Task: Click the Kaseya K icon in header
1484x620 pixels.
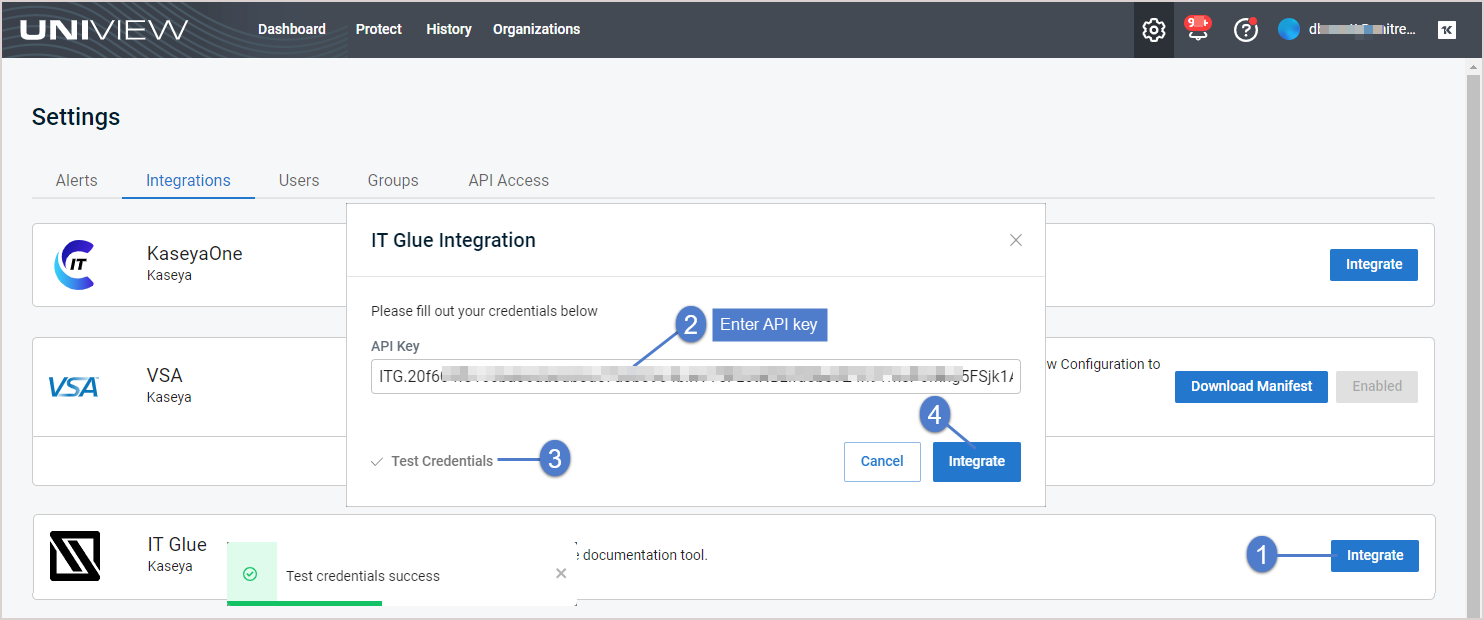Action: pyautogui.click(x=1446, y=30)
